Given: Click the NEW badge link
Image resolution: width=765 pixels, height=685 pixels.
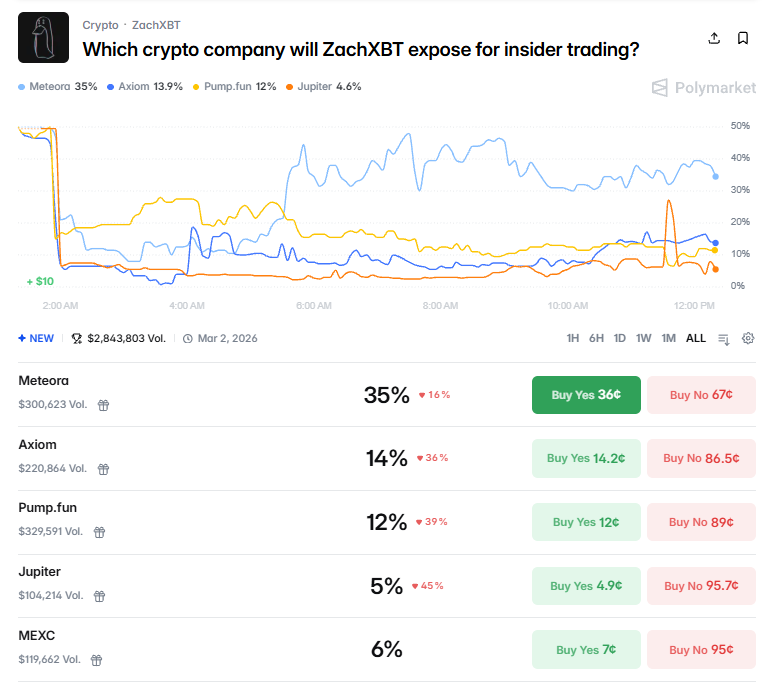Looking at the screenshot, I should coord(36,338).
